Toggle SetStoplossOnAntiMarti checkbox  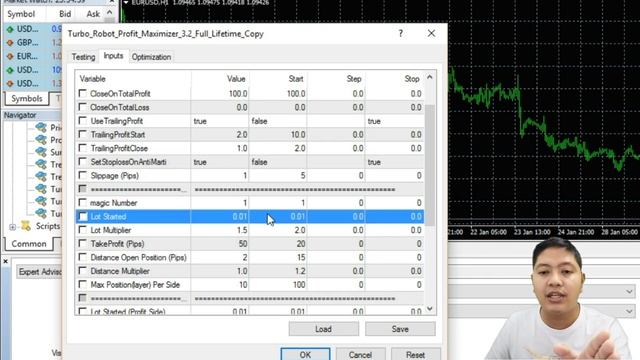[x=82, y=162]
